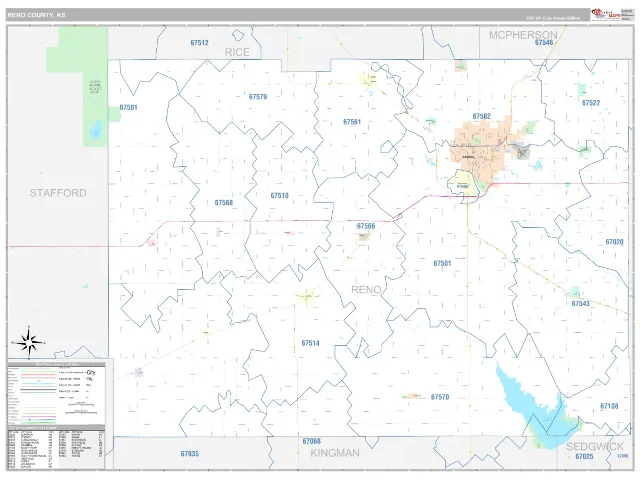
Task: Select the 67501 ZIP code label
Action: point(442,263)
